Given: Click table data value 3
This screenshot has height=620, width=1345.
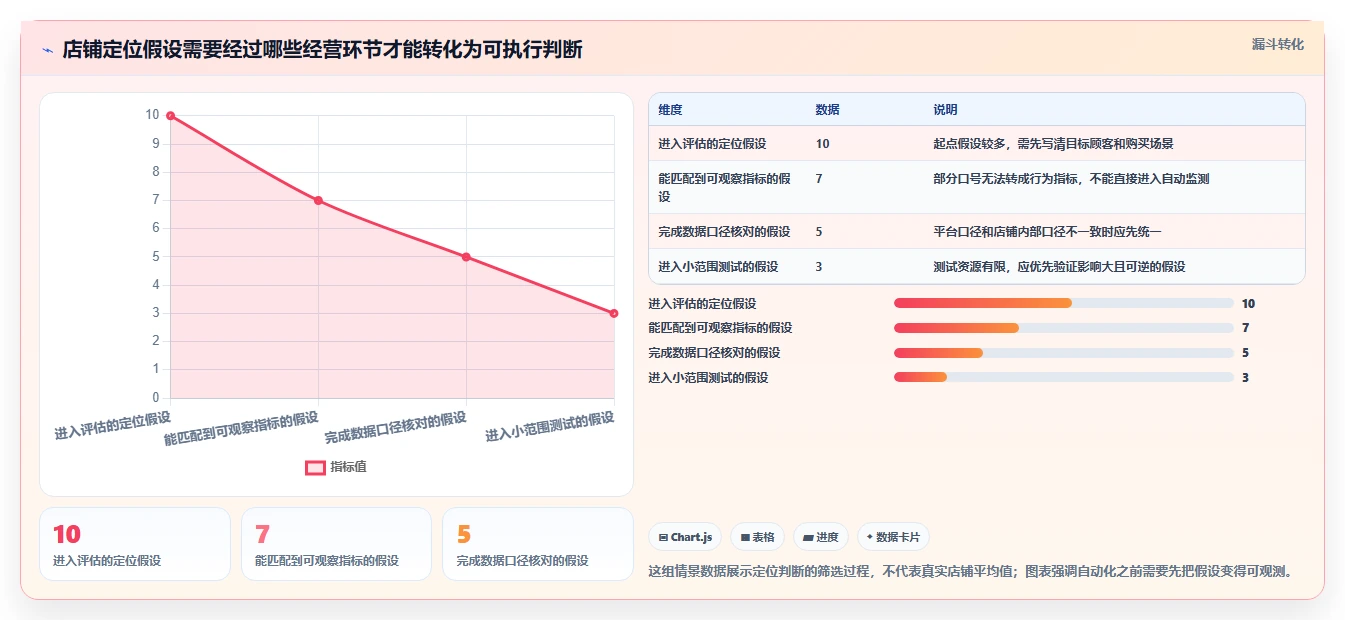Looking at the screenshot, I should [819, 267].
